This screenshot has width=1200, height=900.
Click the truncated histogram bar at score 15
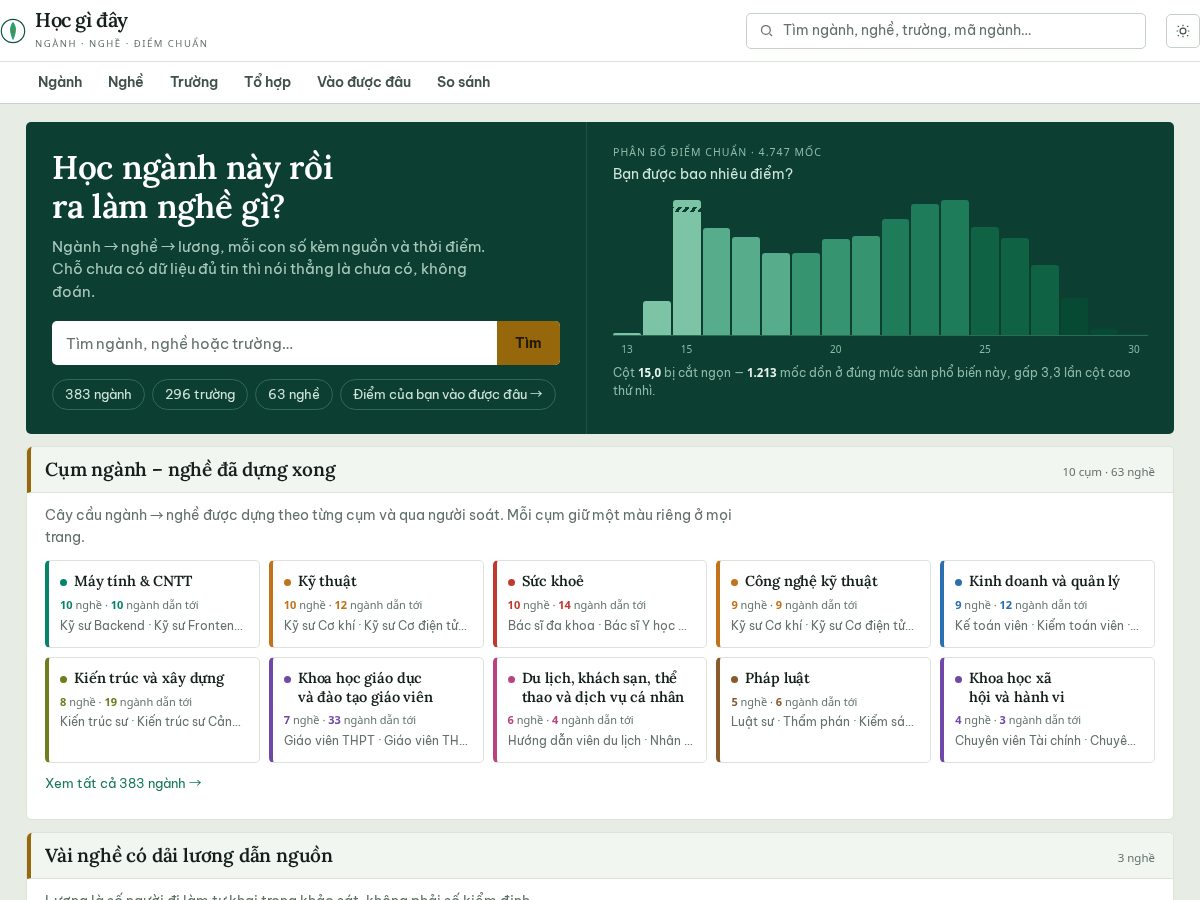tap(687, 267)
